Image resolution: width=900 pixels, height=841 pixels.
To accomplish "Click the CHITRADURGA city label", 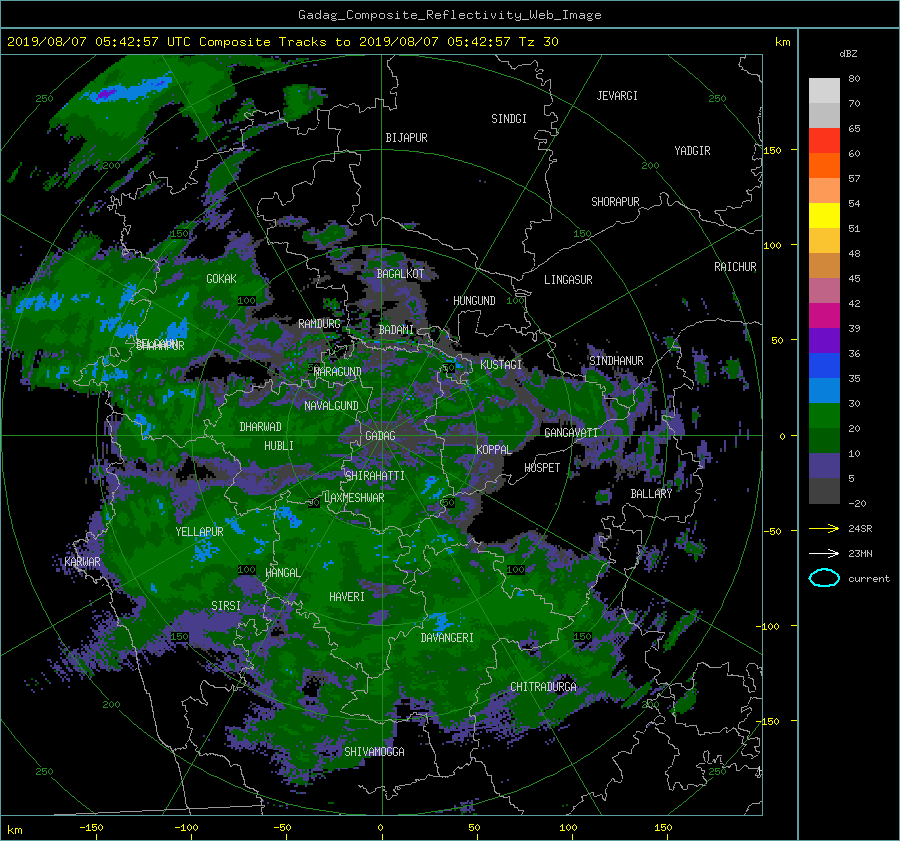I will point(544,687).
